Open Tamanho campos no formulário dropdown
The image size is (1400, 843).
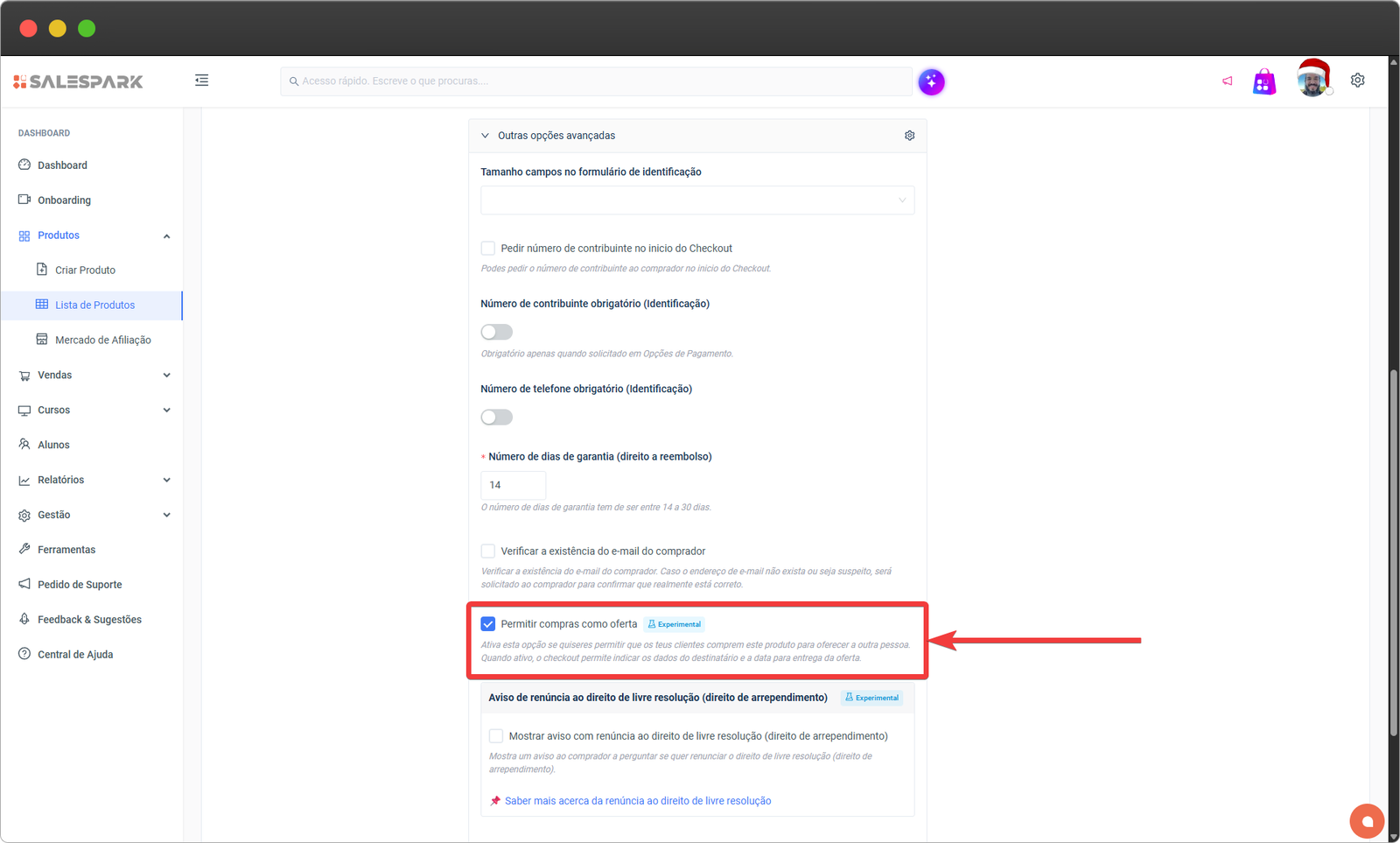tap(696, 200)
